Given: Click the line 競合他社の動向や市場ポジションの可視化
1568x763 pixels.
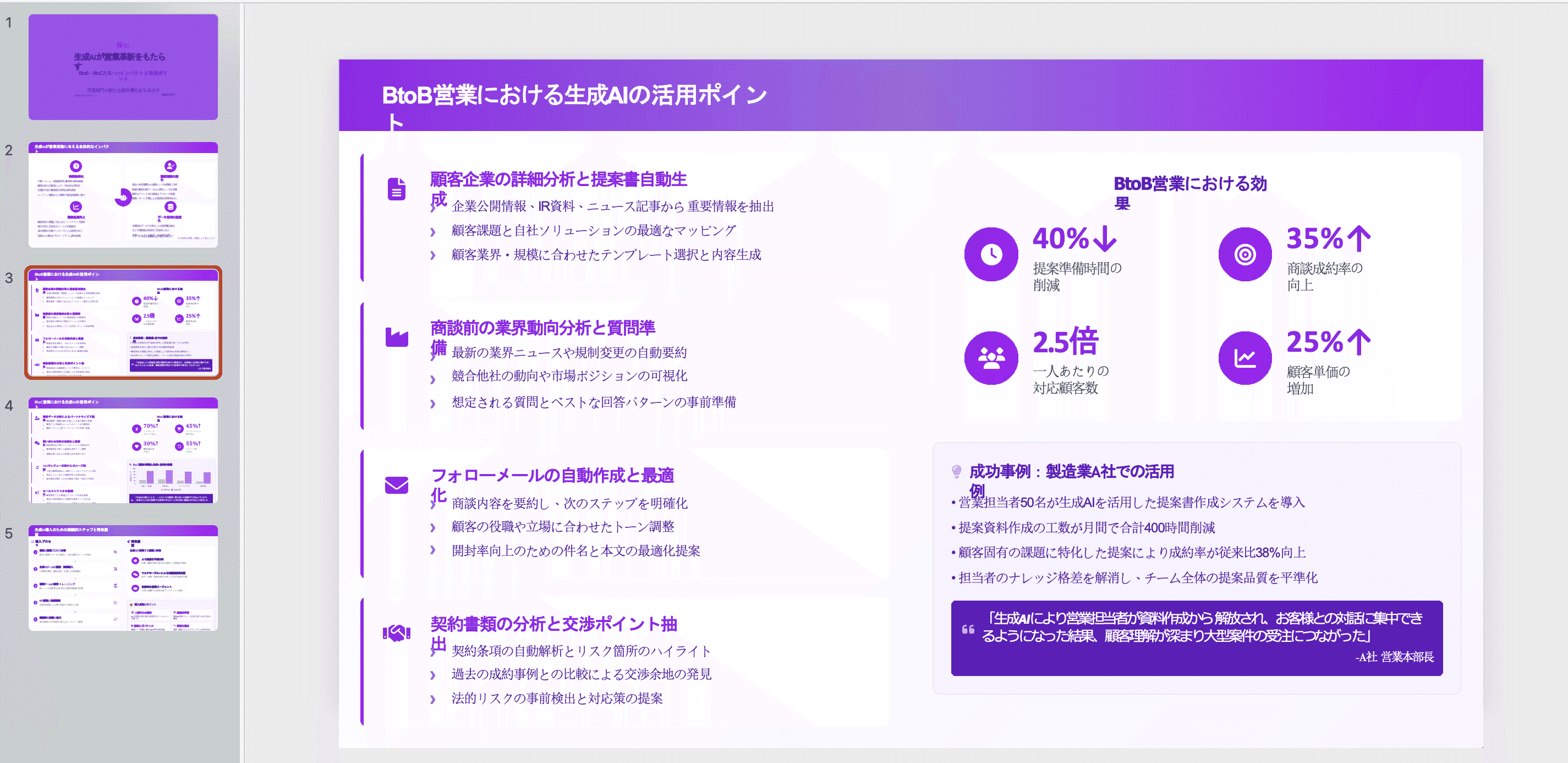Looking at the screenshot, I should pyautogui.click(x=569, y=377).
